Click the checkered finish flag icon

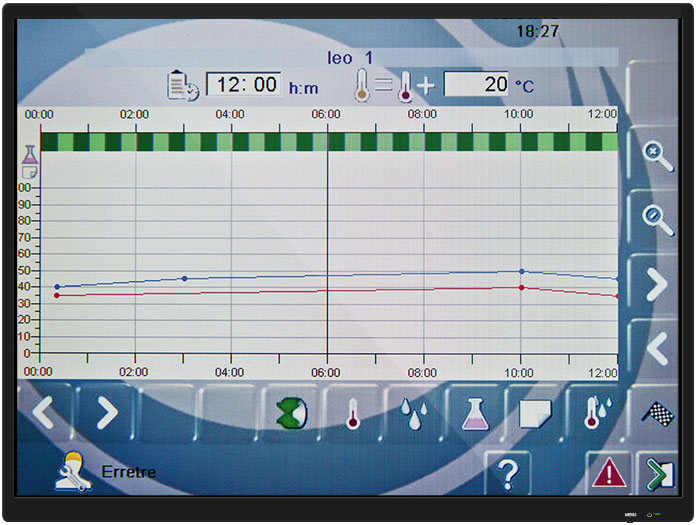pyautogui.click(x=658, y=414)
